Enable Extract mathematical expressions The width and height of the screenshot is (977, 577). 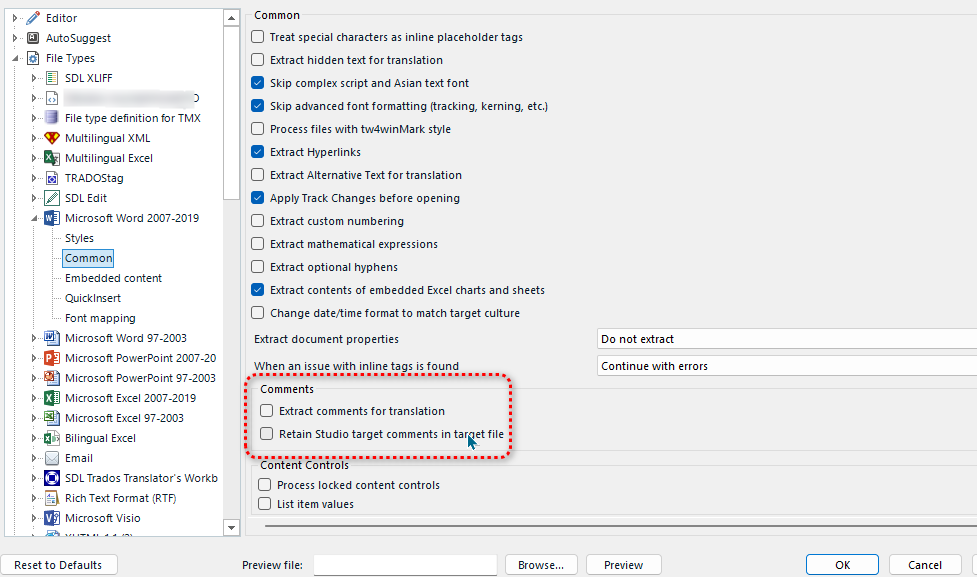[x=257, y=244]
